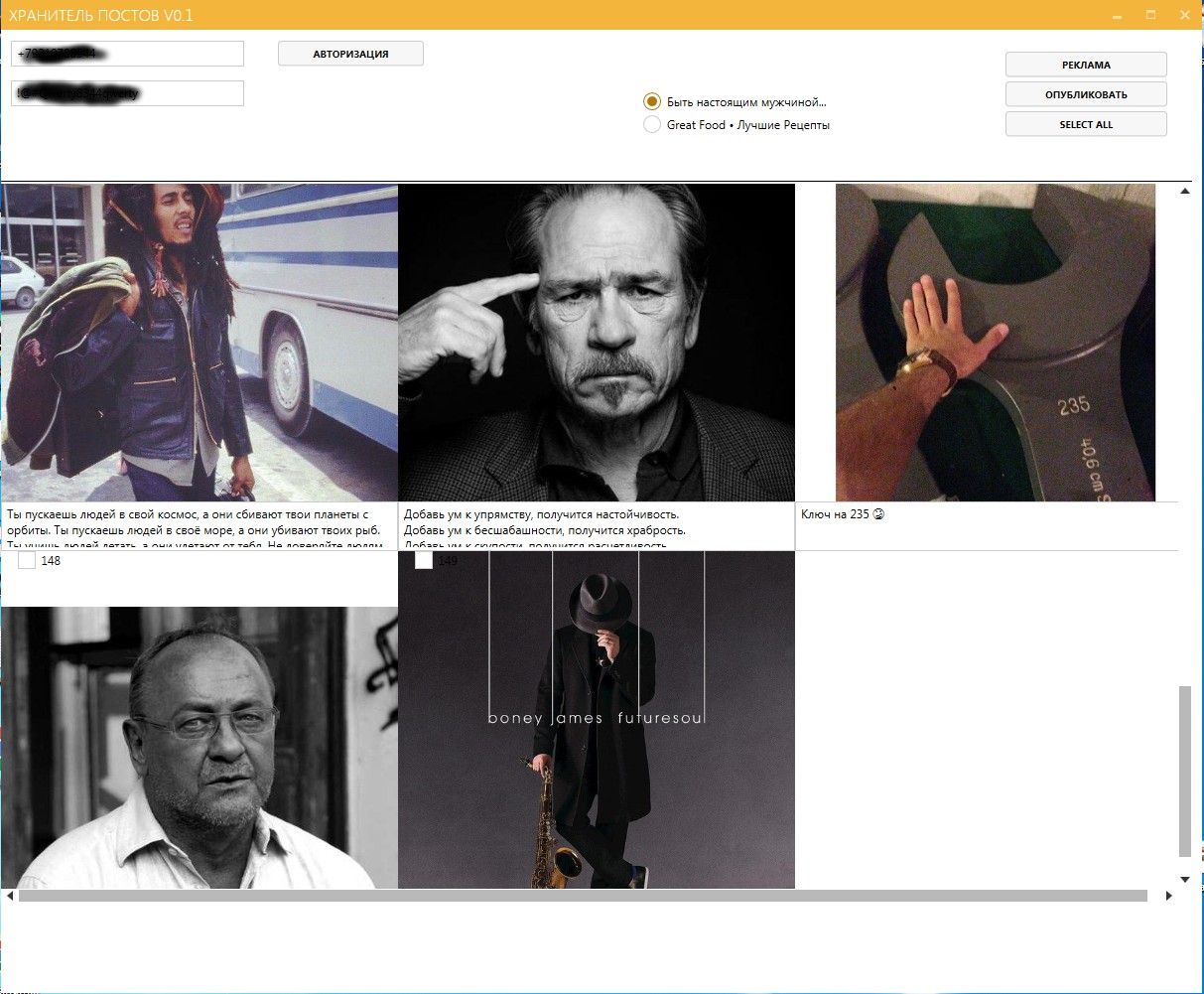Click the horizontal scrollbar thumb

(x=583, y=896)
